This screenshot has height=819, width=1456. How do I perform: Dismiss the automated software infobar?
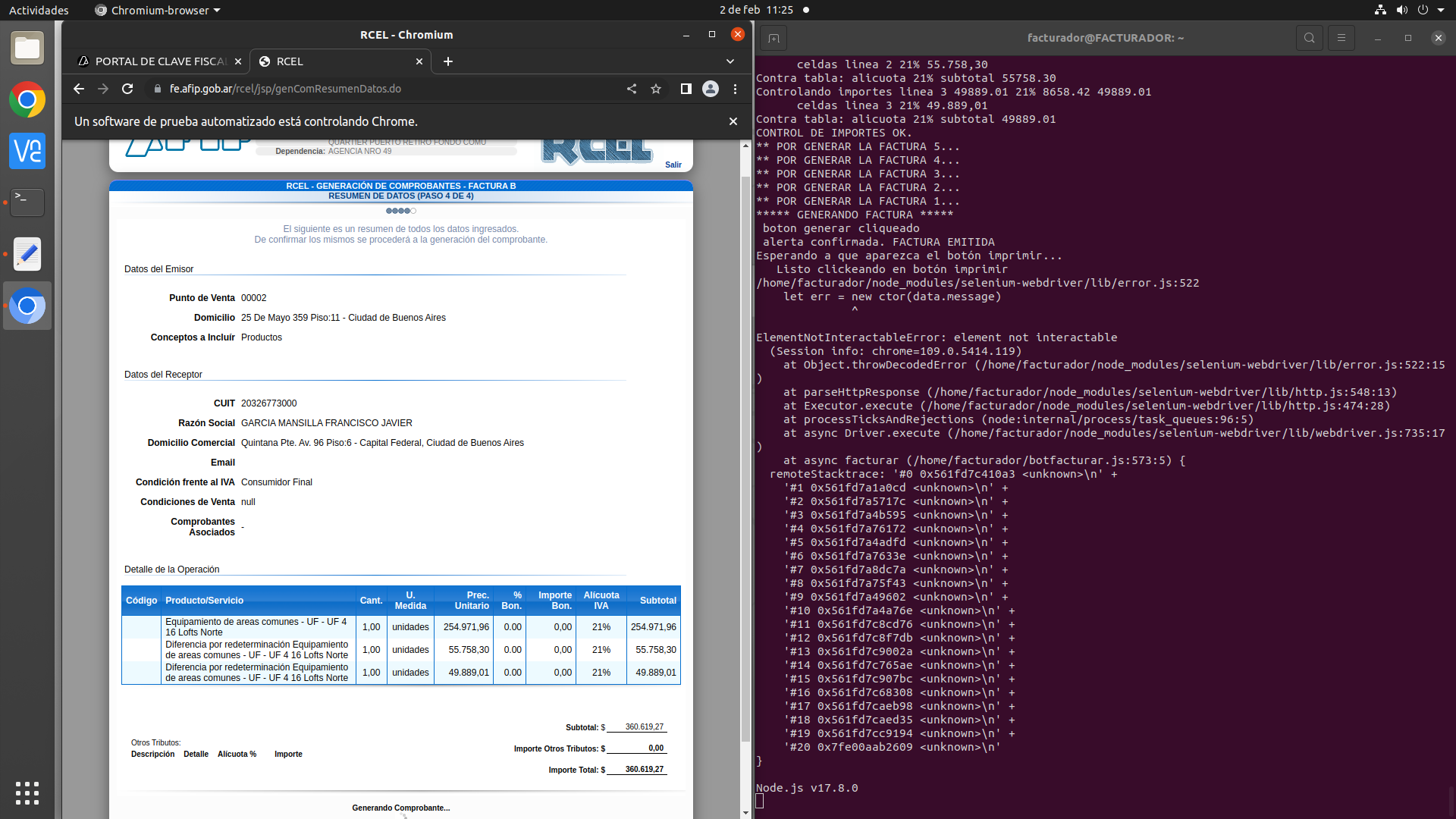(x=733, y=121)
